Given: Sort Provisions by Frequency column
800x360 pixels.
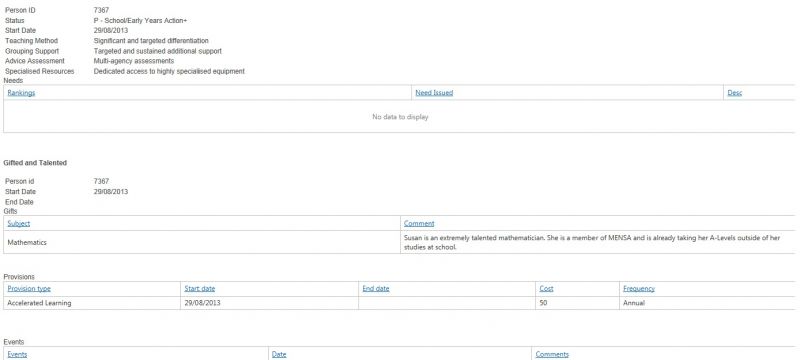Looking at the screenshot, I should click(x=639, y=289).
